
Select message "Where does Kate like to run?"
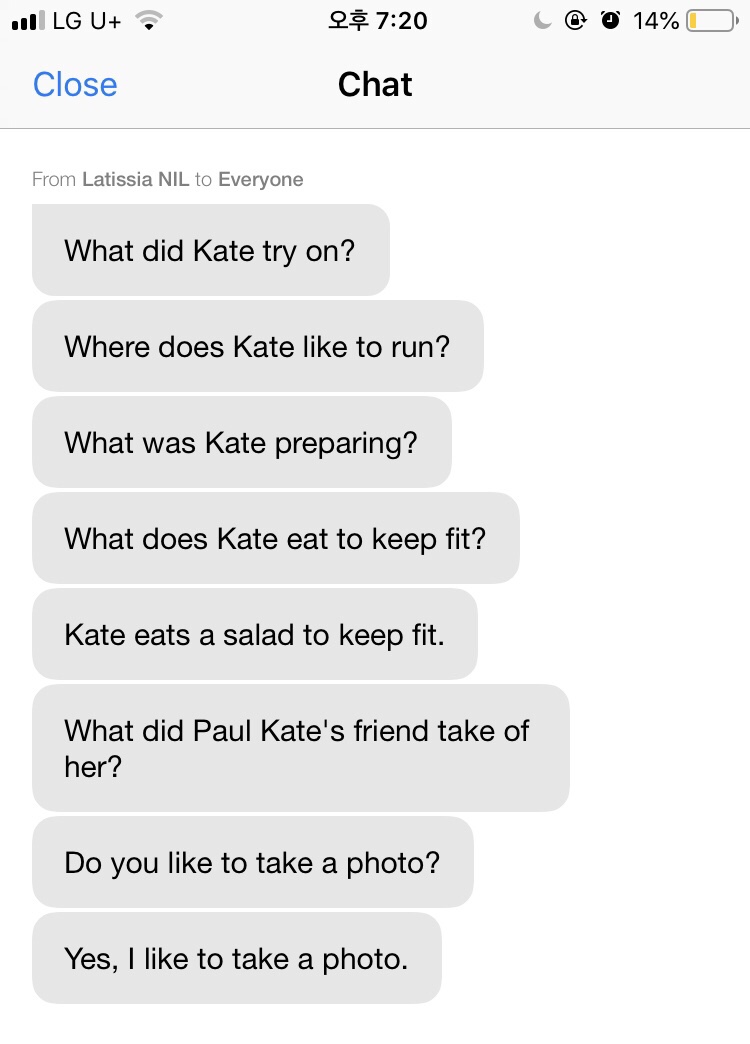[x=258, y=346]
